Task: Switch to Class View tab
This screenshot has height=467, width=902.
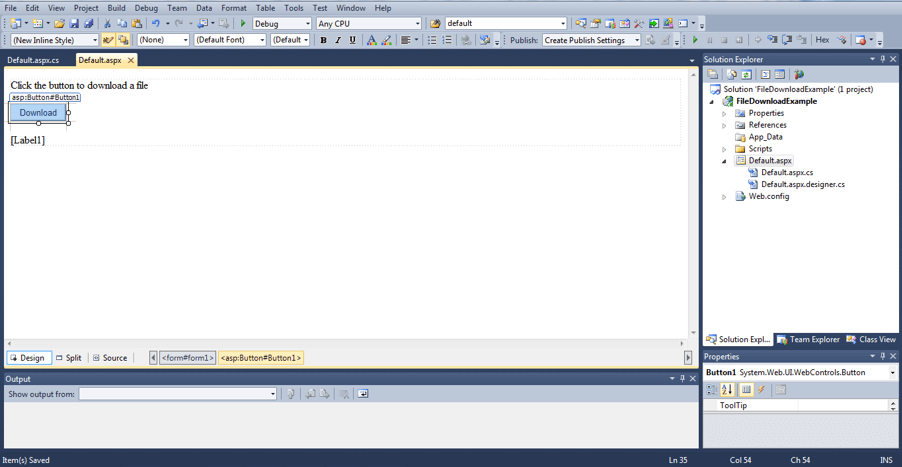Action: [871, 339]
